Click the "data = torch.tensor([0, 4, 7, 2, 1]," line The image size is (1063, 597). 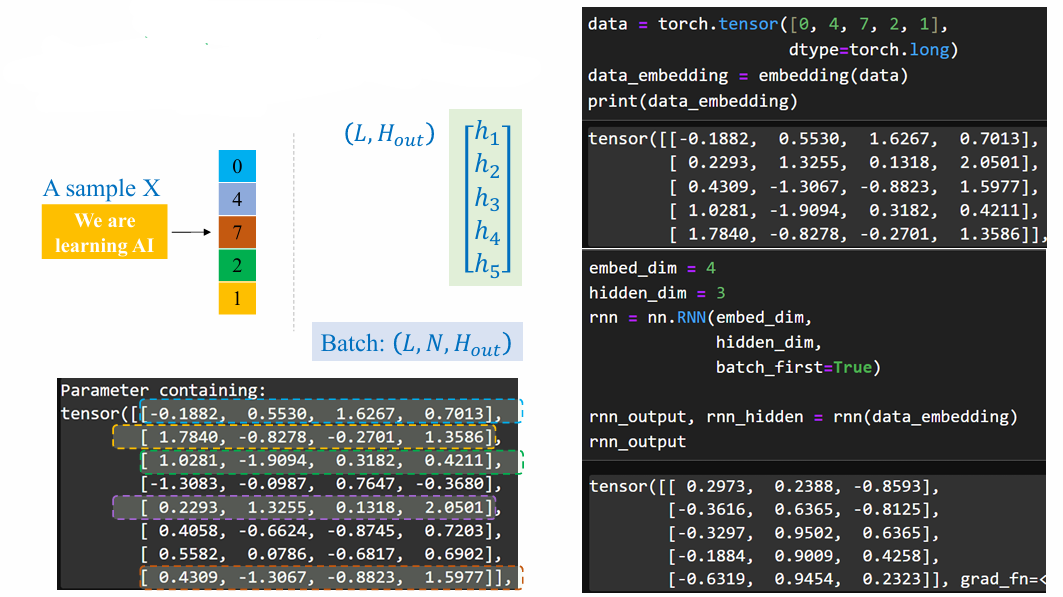point(767,24)
